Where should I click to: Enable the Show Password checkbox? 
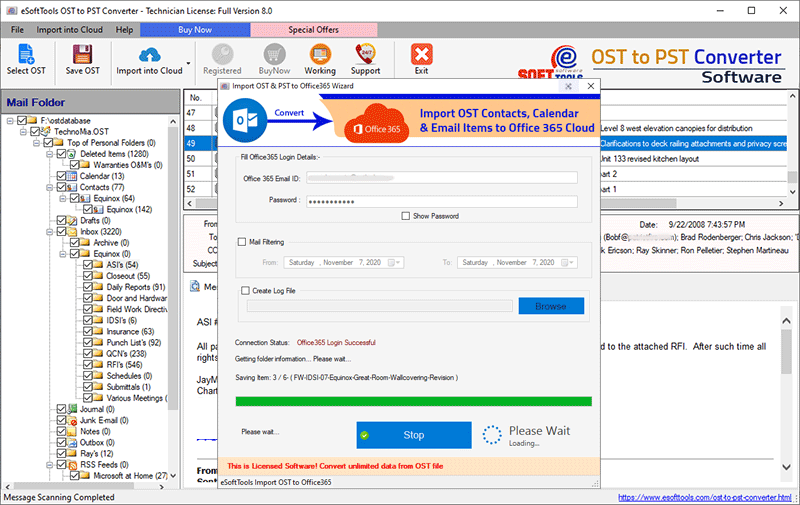[405, 216]
